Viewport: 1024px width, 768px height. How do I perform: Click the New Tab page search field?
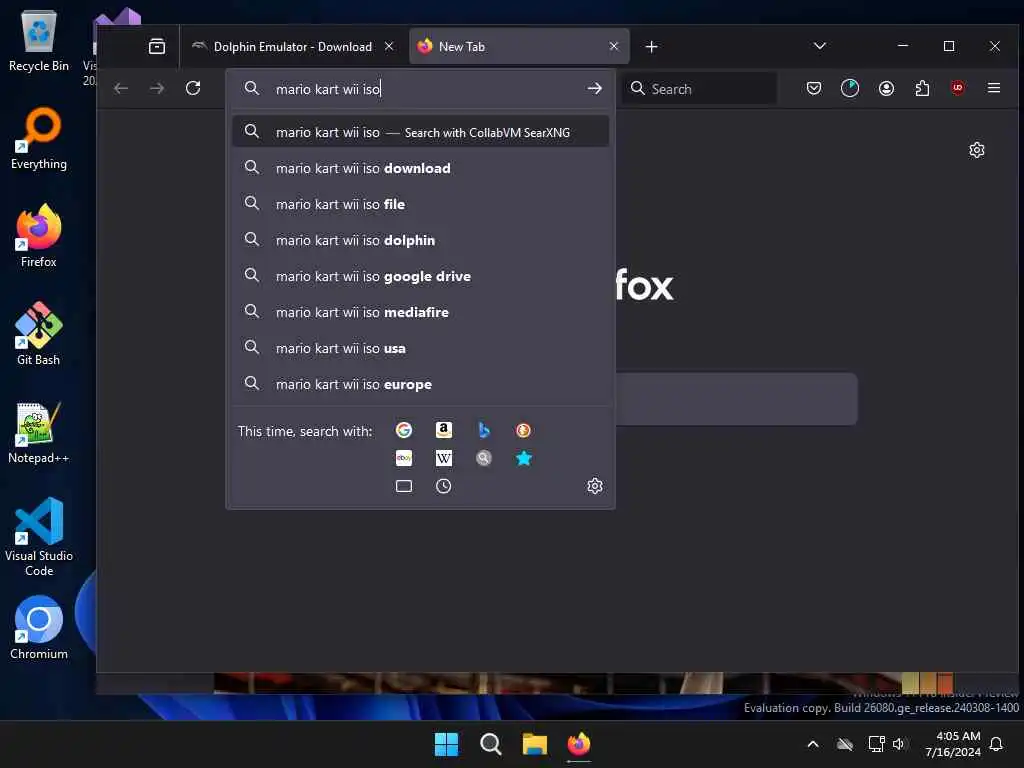(x=736, y=398)
